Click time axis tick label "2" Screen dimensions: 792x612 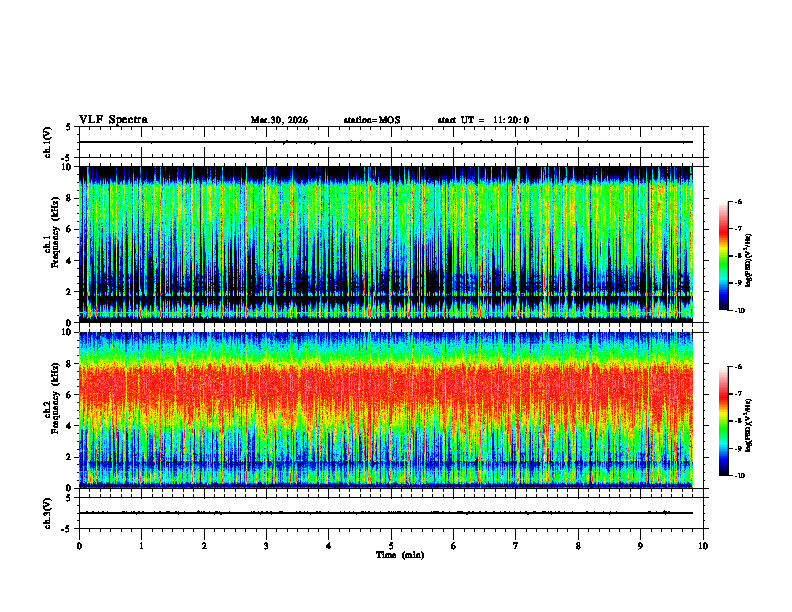(204, 546)
